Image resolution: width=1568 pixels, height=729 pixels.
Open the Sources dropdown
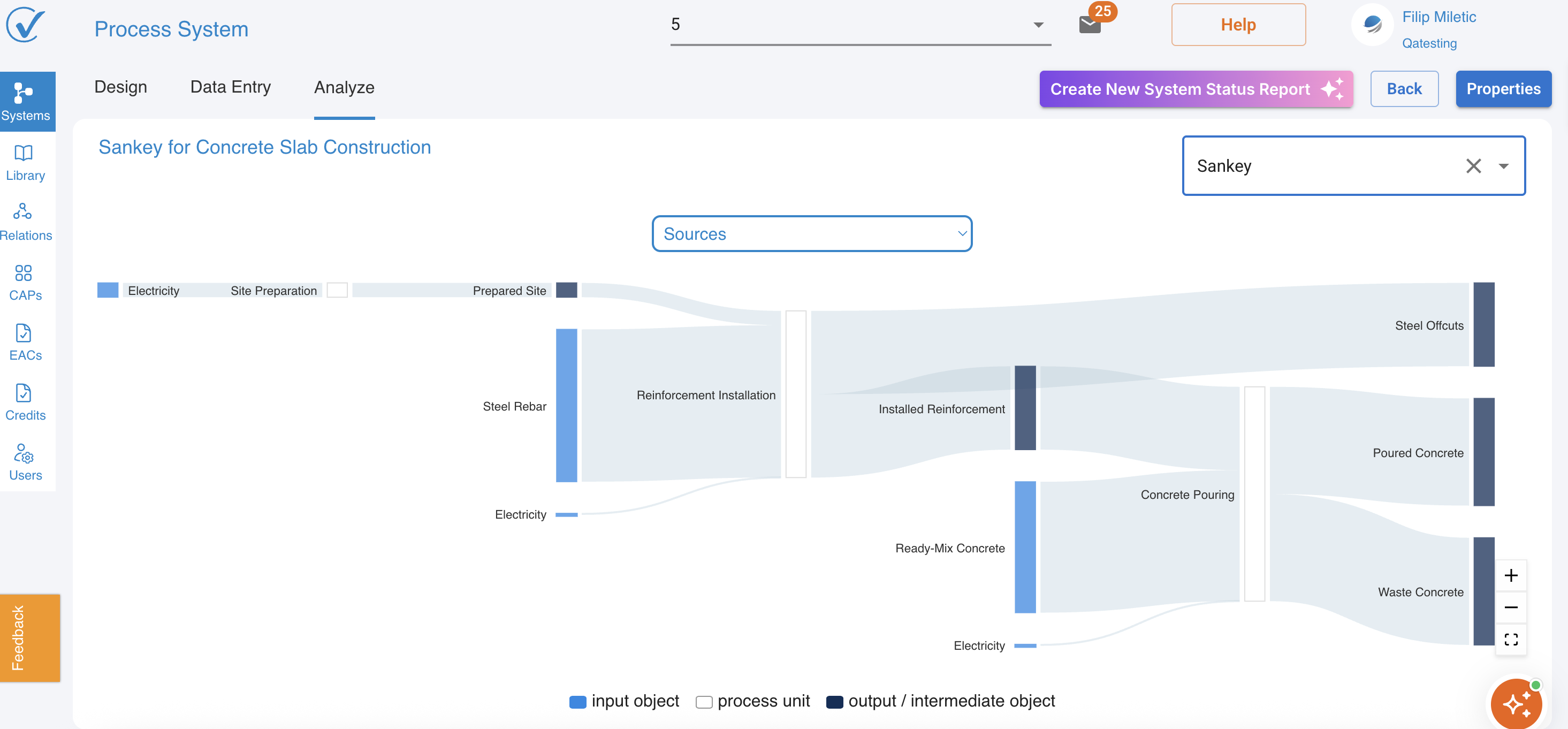point(811,234)
